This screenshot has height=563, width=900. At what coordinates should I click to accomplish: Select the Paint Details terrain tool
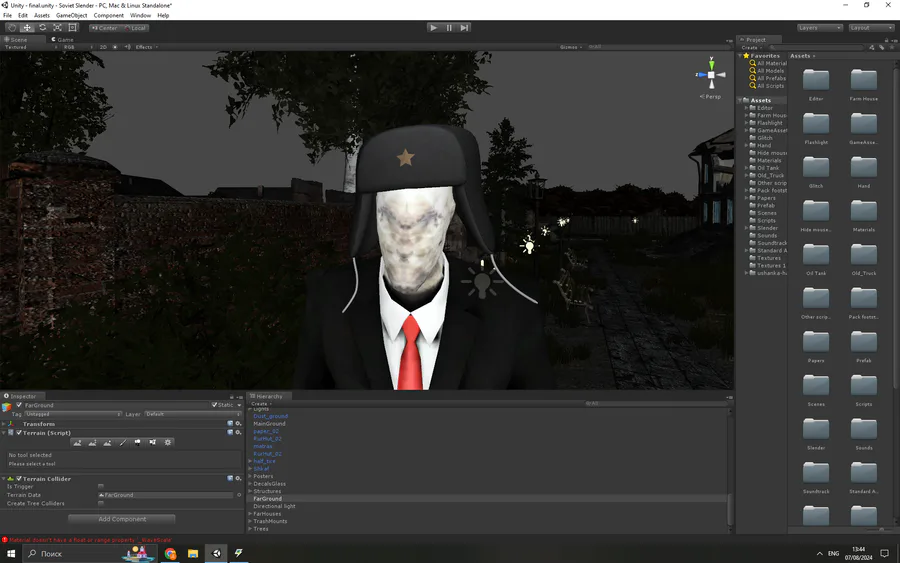[153, 442]
